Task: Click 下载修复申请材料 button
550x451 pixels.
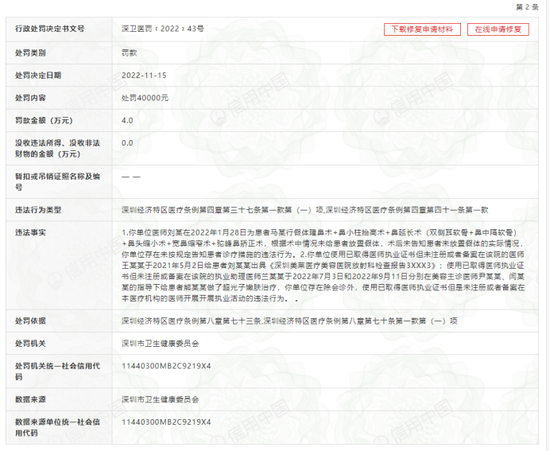Action: [x=422, y=29]
